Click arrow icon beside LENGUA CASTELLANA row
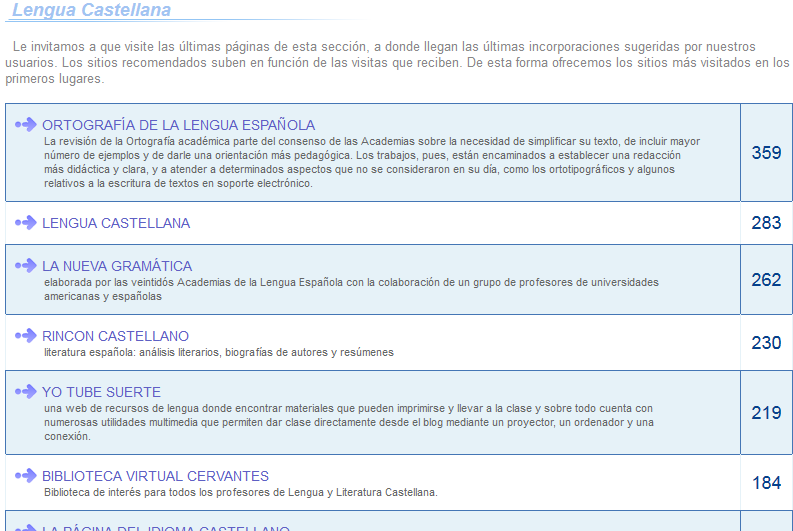Image resolution: width=793 pixels, height=531 pixels. click(x=26, y=222)
